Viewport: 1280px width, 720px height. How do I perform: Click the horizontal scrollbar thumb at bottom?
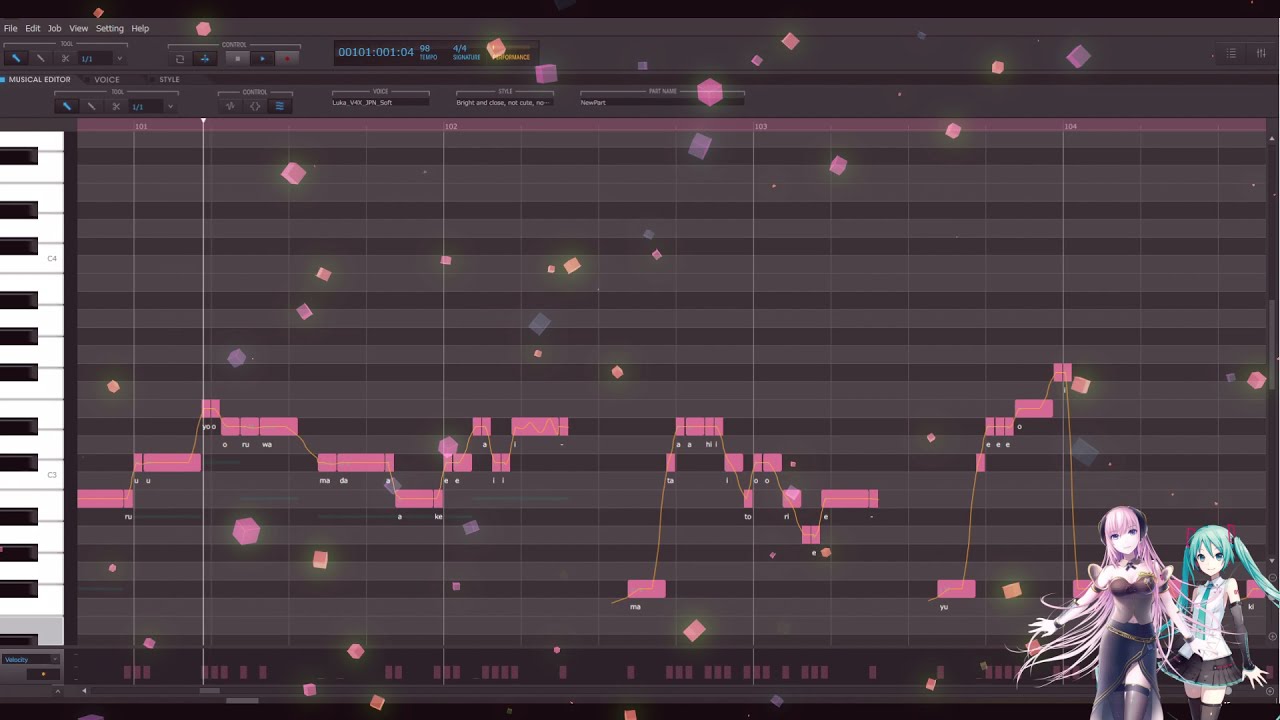click(209, 690)
